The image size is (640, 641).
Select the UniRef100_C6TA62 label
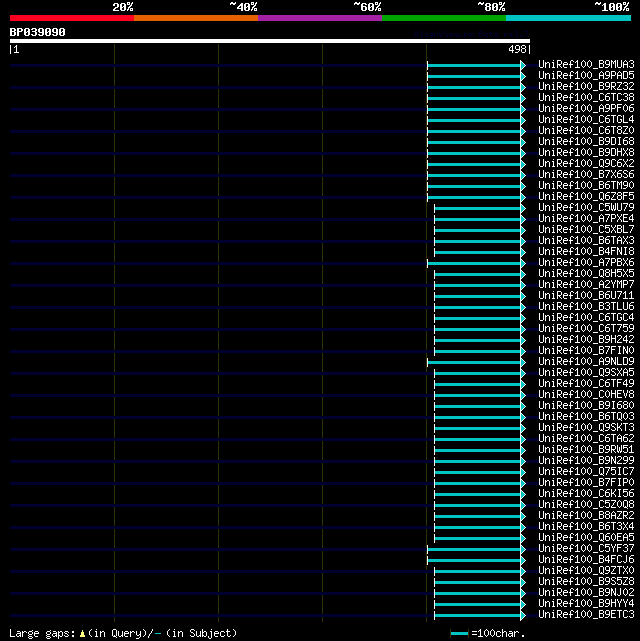586,439
